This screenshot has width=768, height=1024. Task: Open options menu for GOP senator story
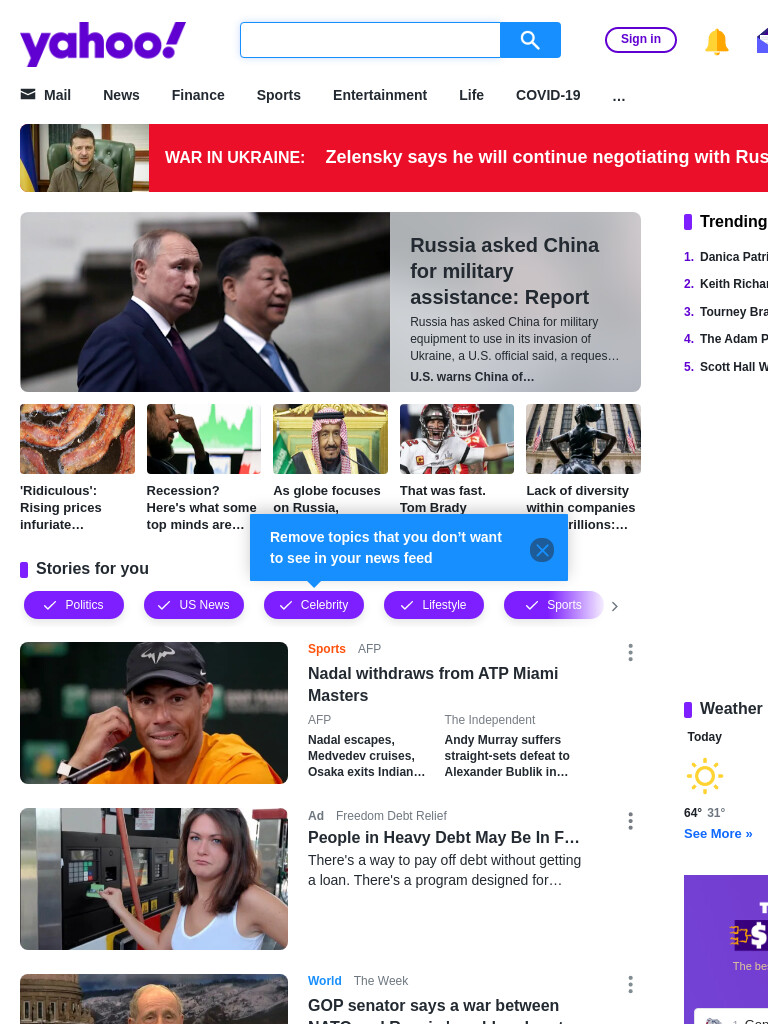click(630, 985)
